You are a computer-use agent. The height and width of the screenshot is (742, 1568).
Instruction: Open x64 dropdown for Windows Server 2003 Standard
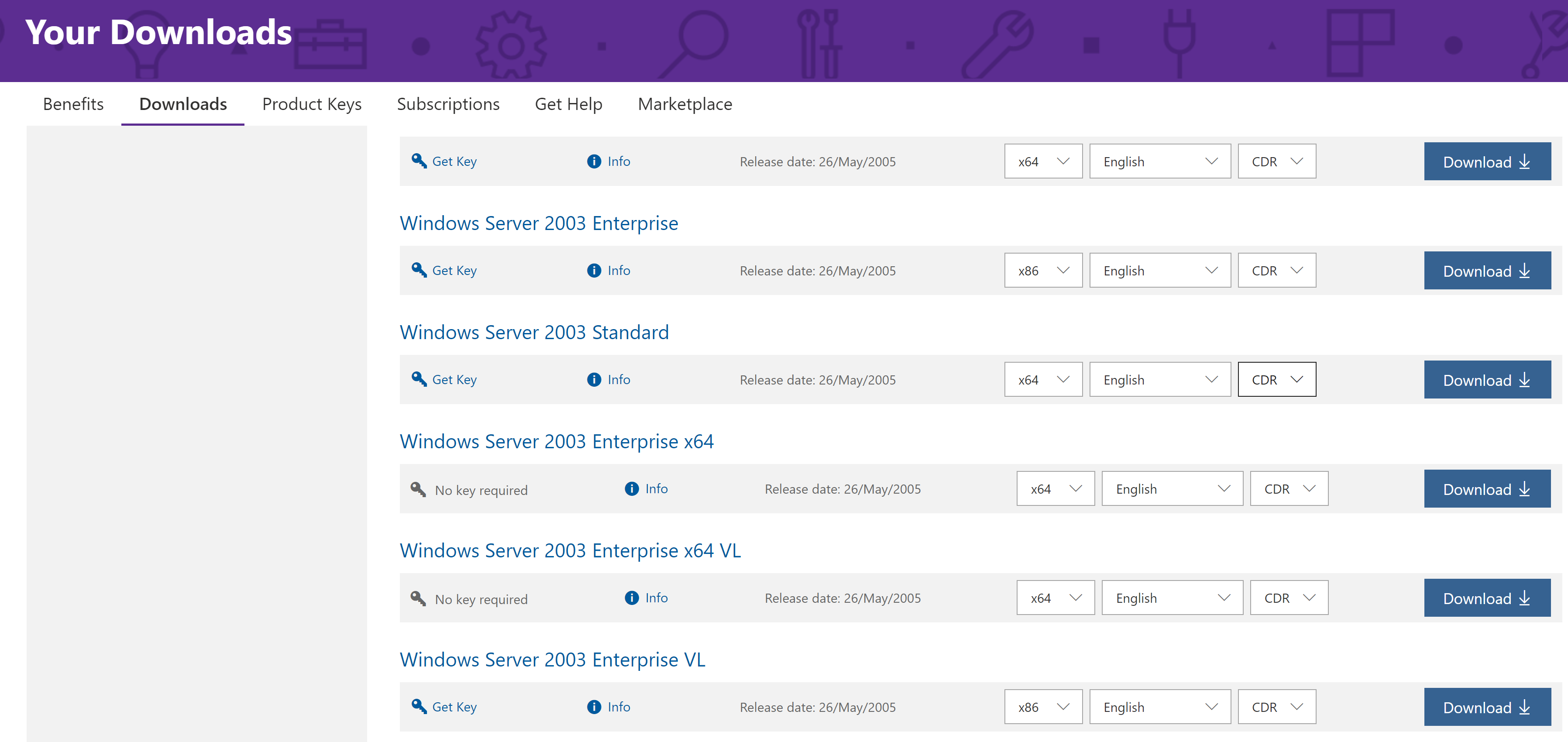1043,379
